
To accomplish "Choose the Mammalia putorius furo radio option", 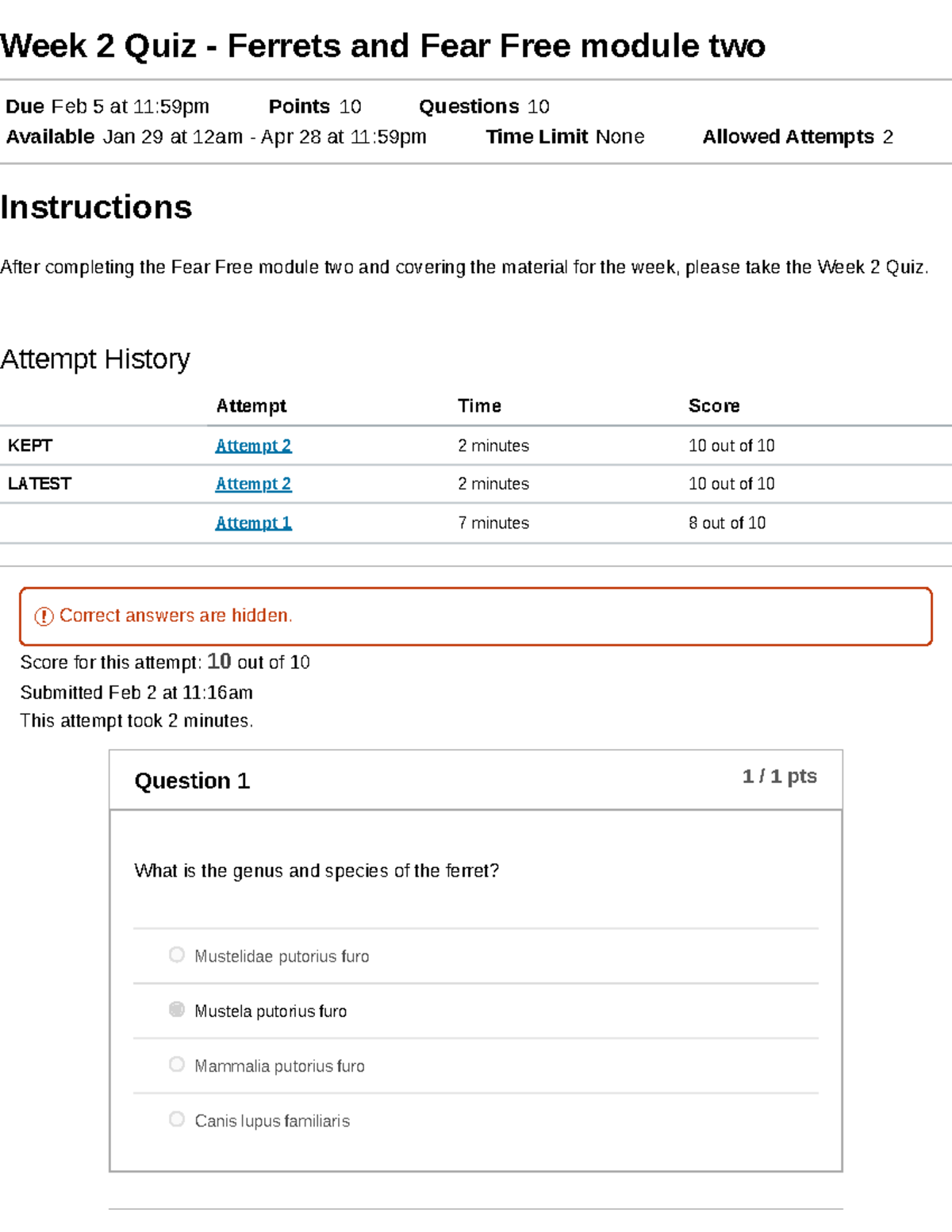I will pyautogui.click(x=177, y=1064).
